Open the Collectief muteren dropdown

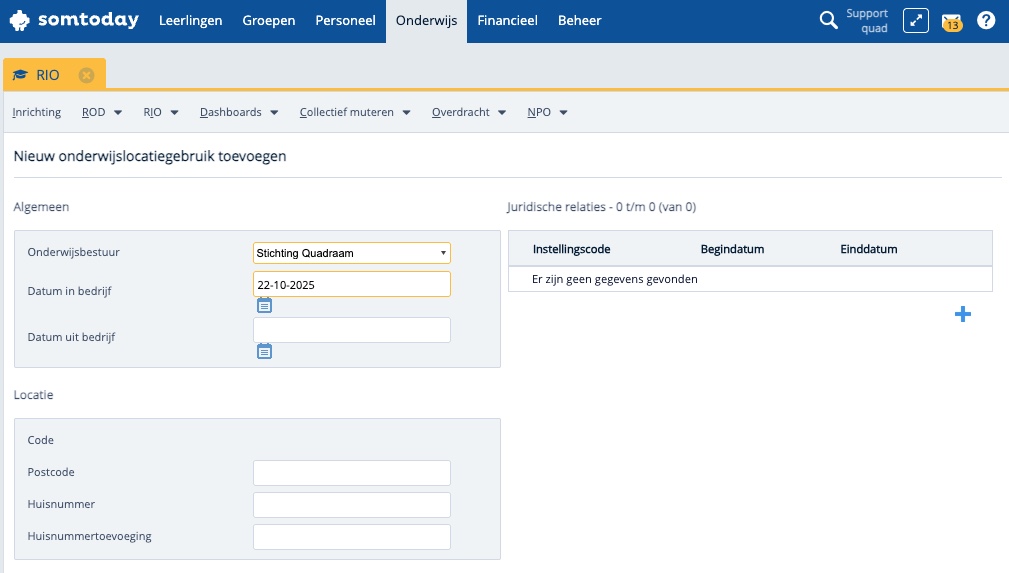(355, 112)
